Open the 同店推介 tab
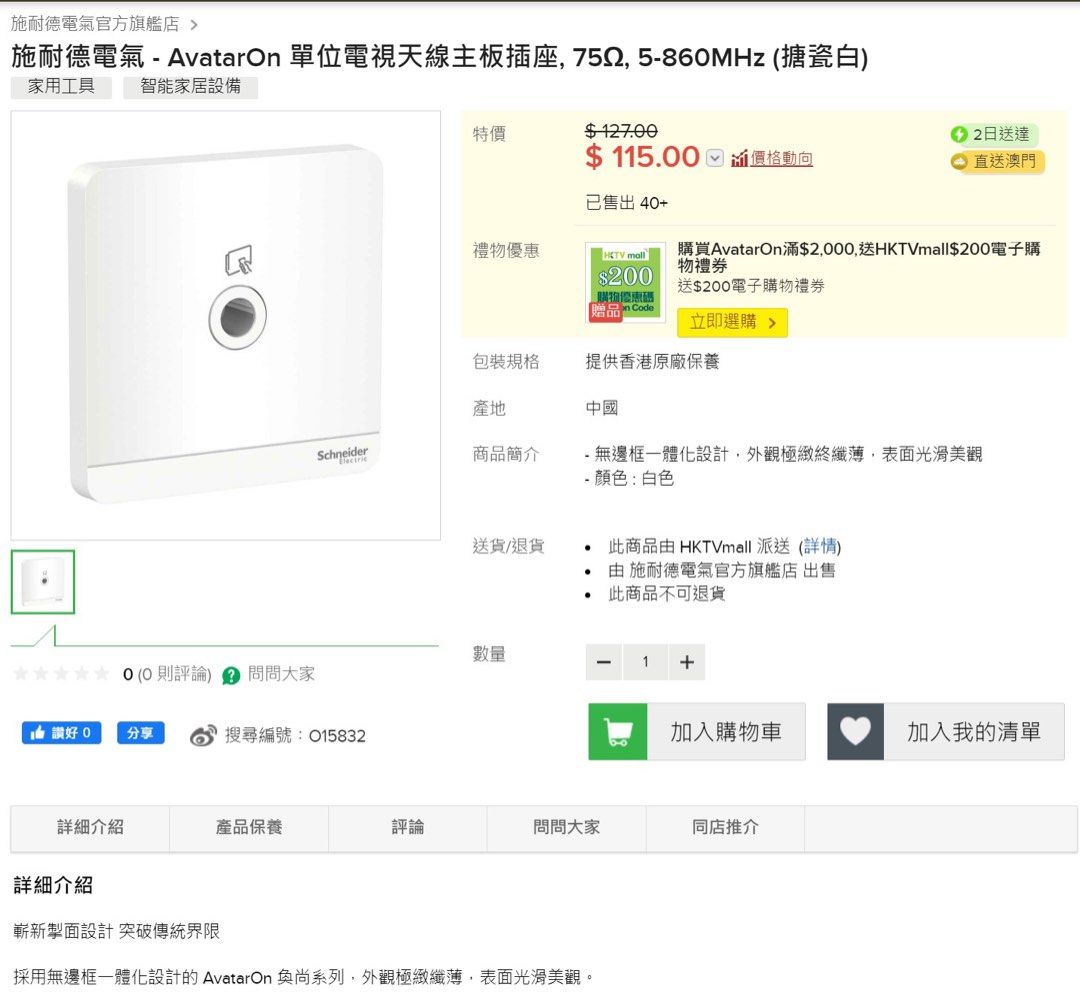Viewport: 1080px width, 993px height. (x=724, y=828)
